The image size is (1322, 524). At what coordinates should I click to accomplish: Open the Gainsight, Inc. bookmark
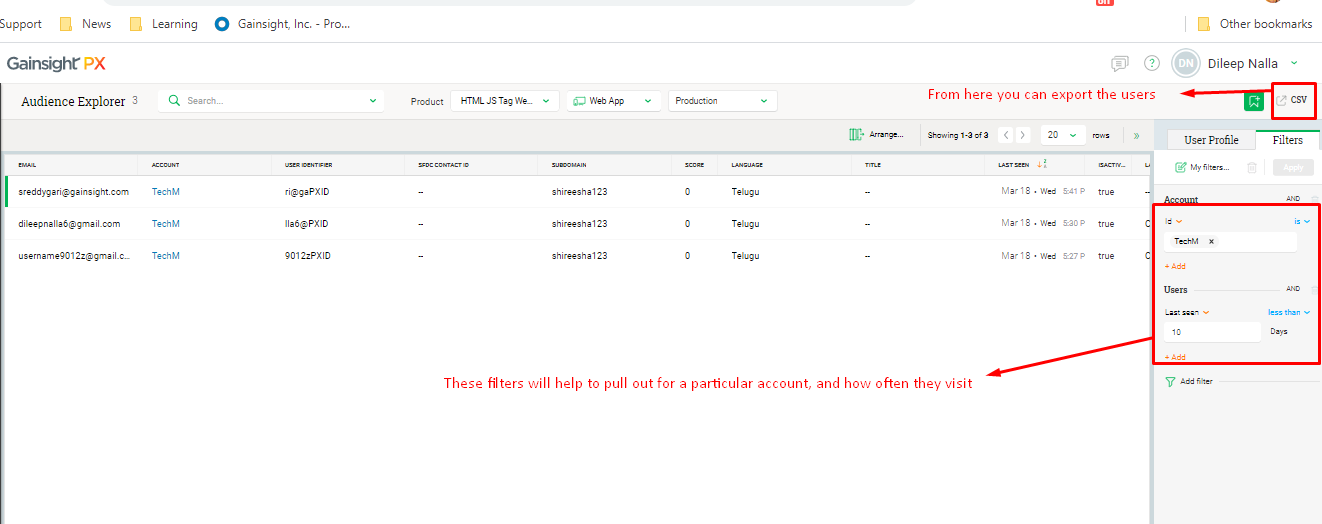click(283, 24)
